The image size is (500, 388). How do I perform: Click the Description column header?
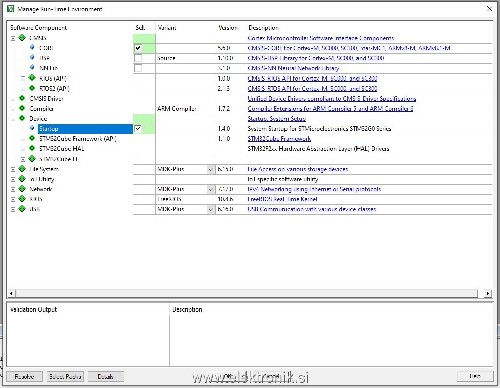click(263, 28)
